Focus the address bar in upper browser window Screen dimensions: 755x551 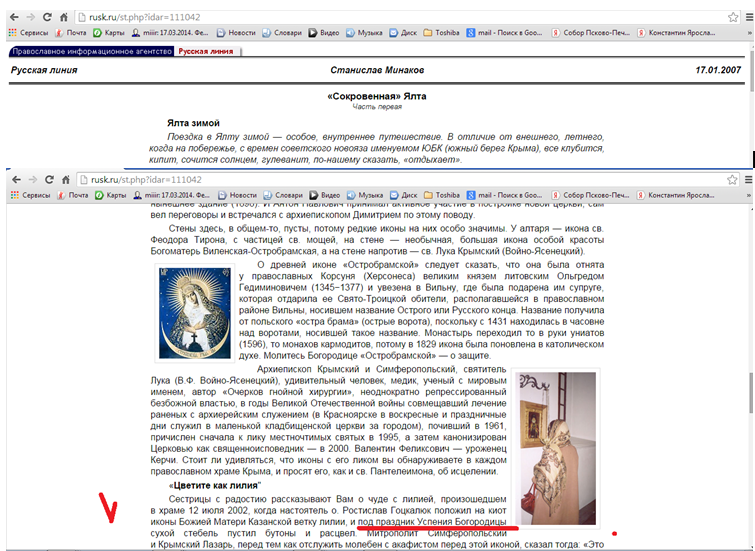pos(407,17)
